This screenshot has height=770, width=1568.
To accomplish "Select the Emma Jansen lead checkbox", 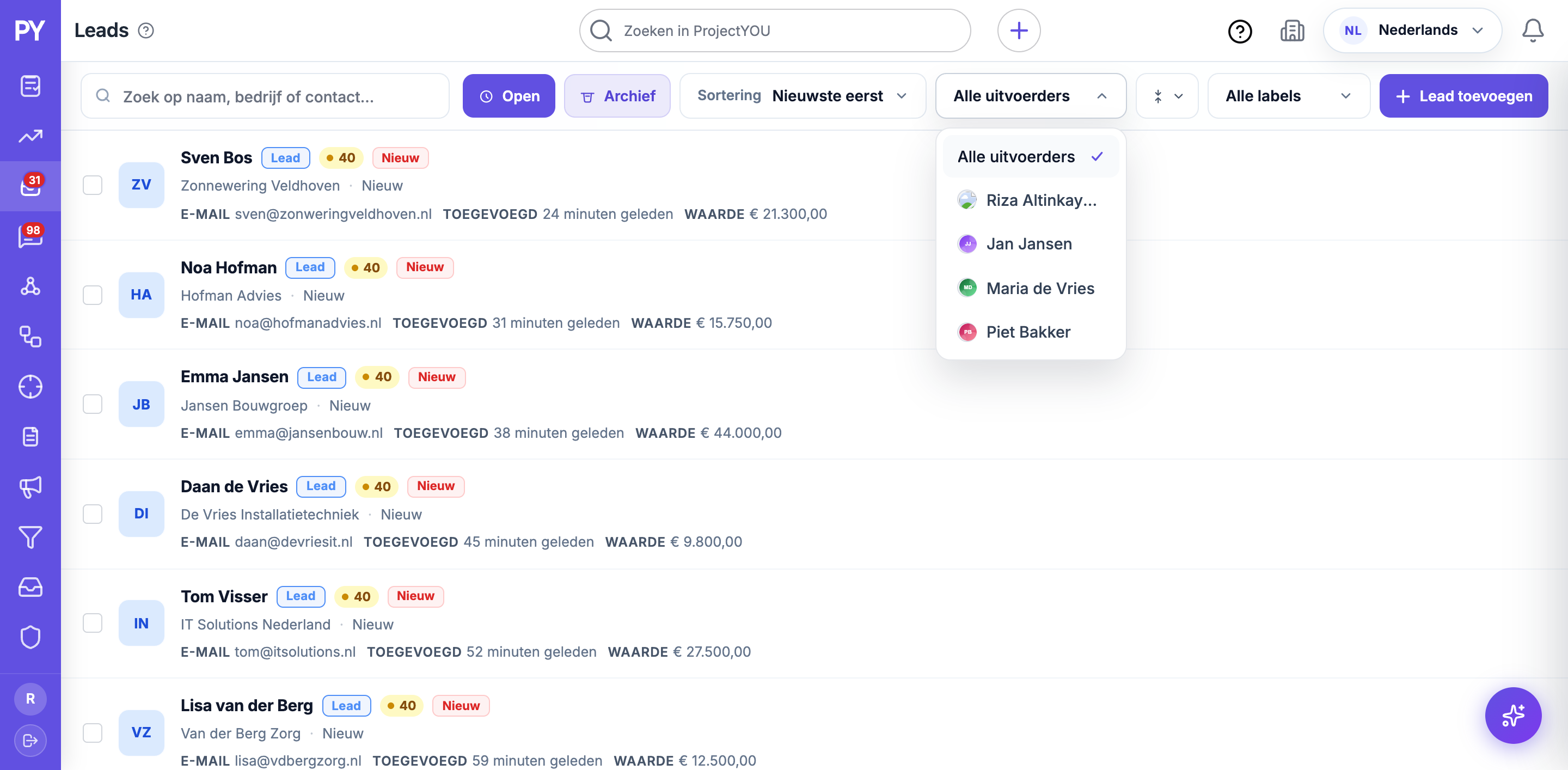I will 93,404.
